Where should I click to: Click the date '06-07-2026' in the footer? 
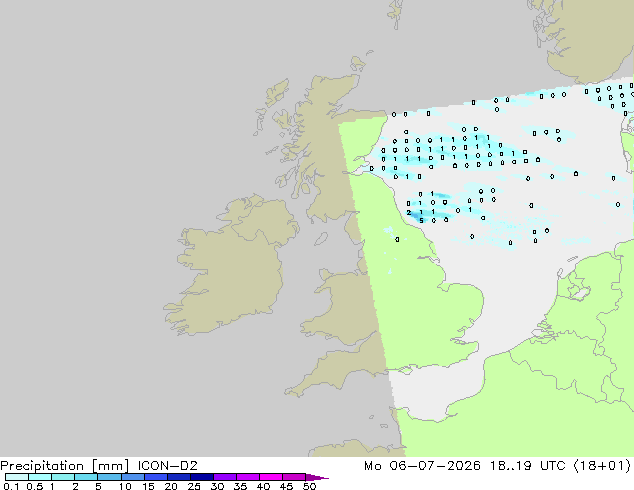coord(435,466)
